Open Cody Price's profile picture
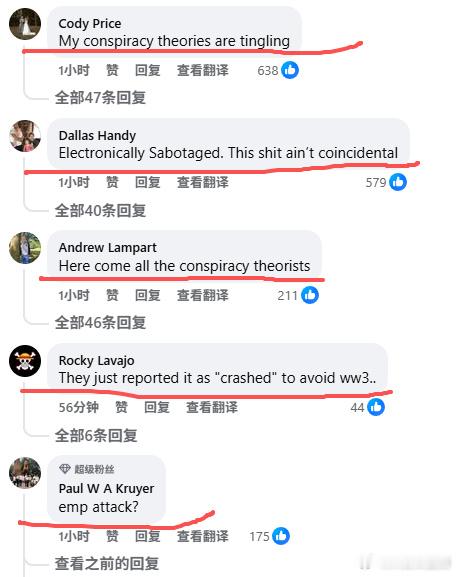The height and width of the screenshot is (577, 456). 25,24
